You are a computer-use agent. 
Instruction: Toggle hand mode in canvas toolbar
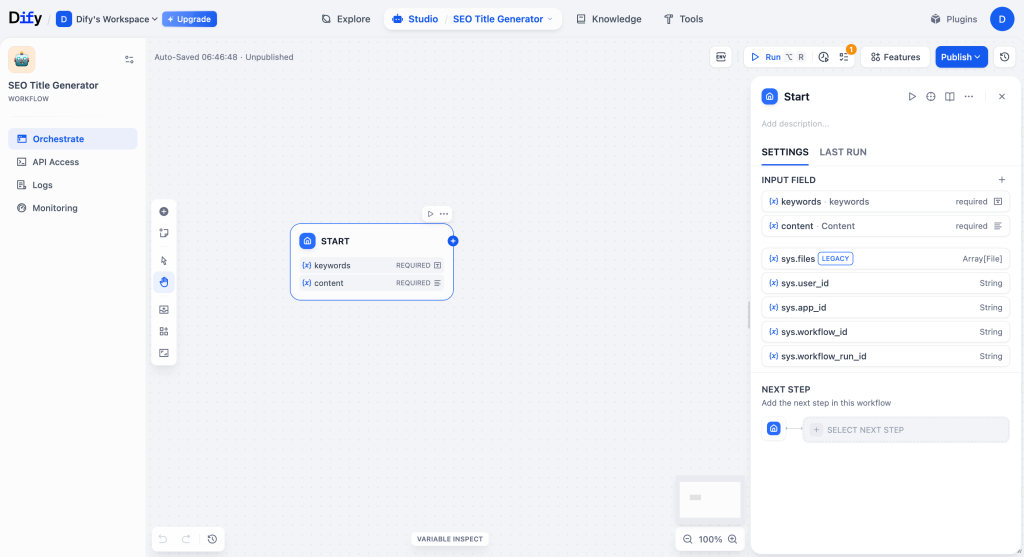pyautogui.click(x=164, y=282)
